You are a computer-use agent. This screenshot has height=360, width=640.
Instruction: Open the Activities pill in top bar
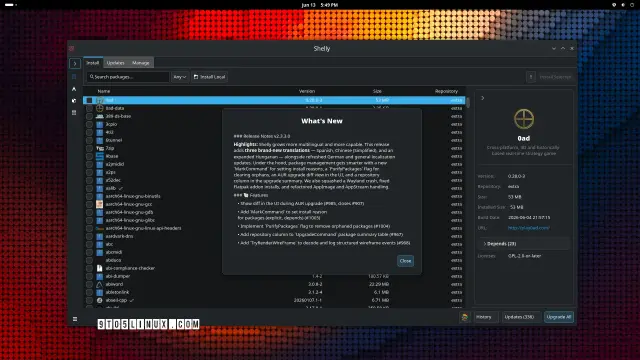pyautogui.click(x=9, y=5)
